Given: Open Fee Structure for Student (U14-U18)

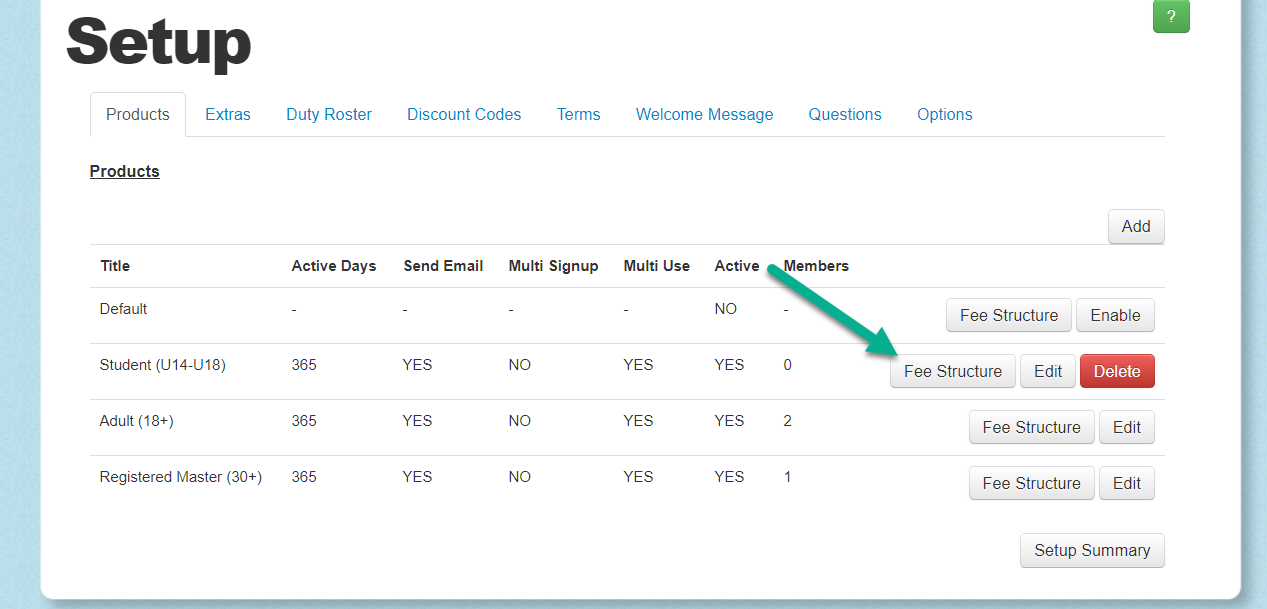Looking at the screenshot, I should click(x=953, y=371).
